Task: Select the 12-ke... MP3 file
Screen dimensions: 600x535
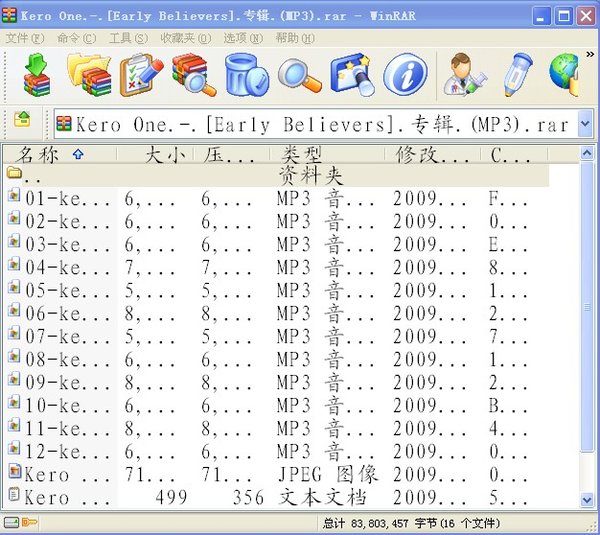Action: coord(277,452)
